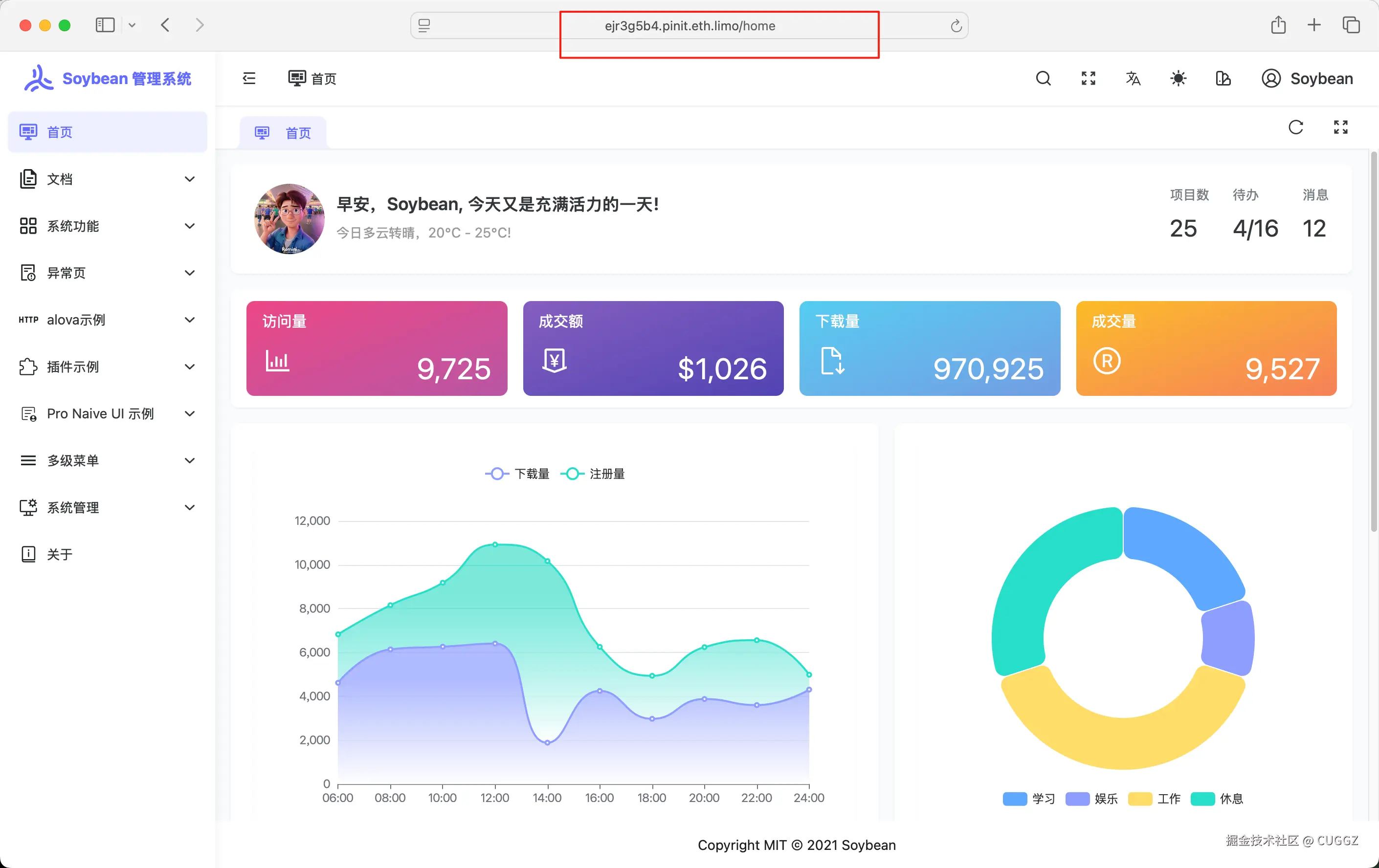The width and height of the screenshot is (1379, 868).
Task: Collapse the sidebar menu via header icon
Action: click(x=249, y=78)
